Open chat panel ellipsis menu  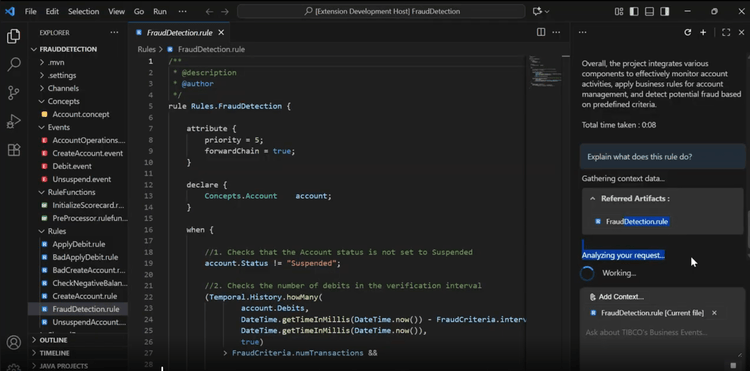pyautogui.click(x=583, y=33)
